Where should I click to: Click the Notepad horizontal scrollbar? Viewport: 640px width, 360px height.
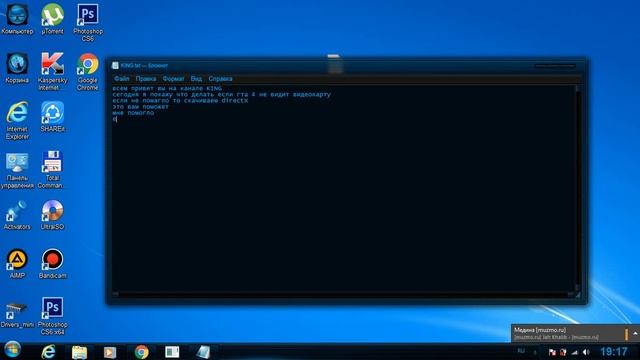coord(343,294)
